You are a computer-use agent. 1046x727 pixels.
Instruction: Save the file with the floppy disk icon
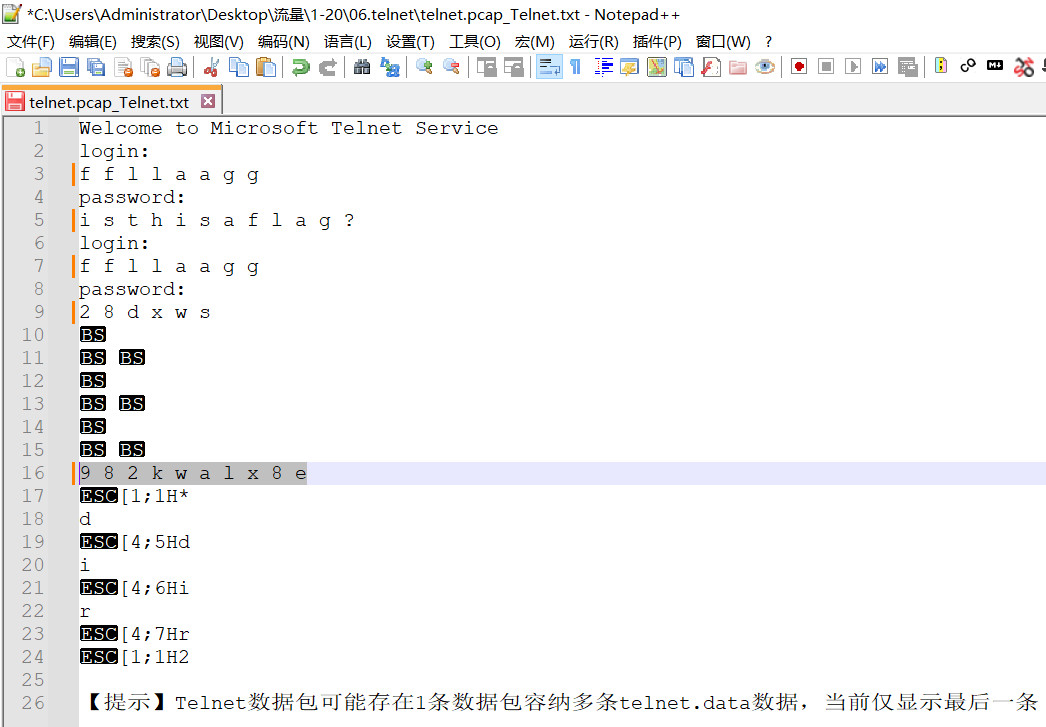(69, 67)
